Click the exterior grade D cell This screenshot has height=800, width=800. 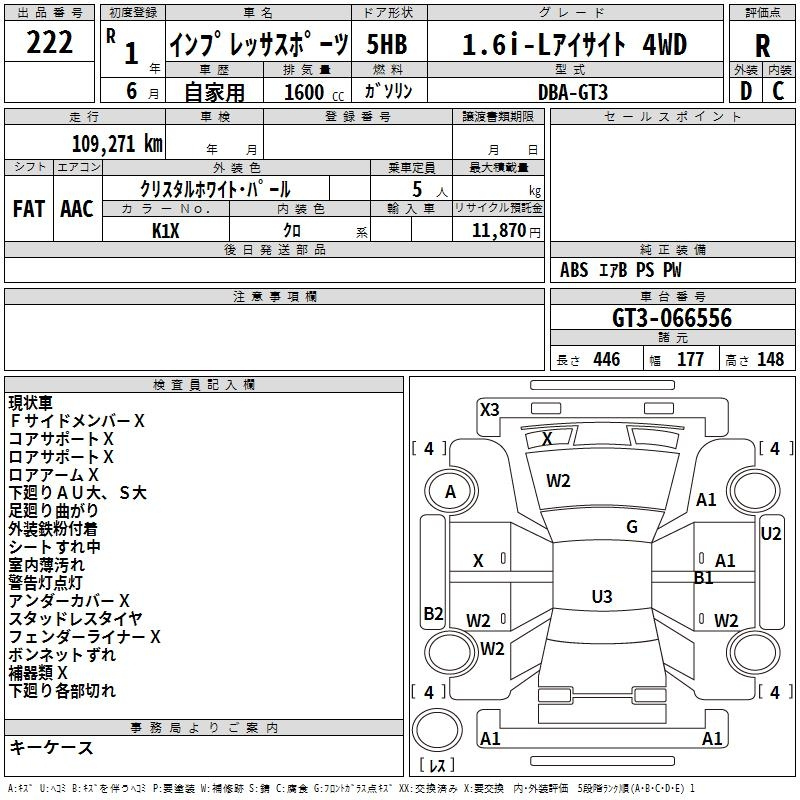pyautogui.click(x=745, y=90)
